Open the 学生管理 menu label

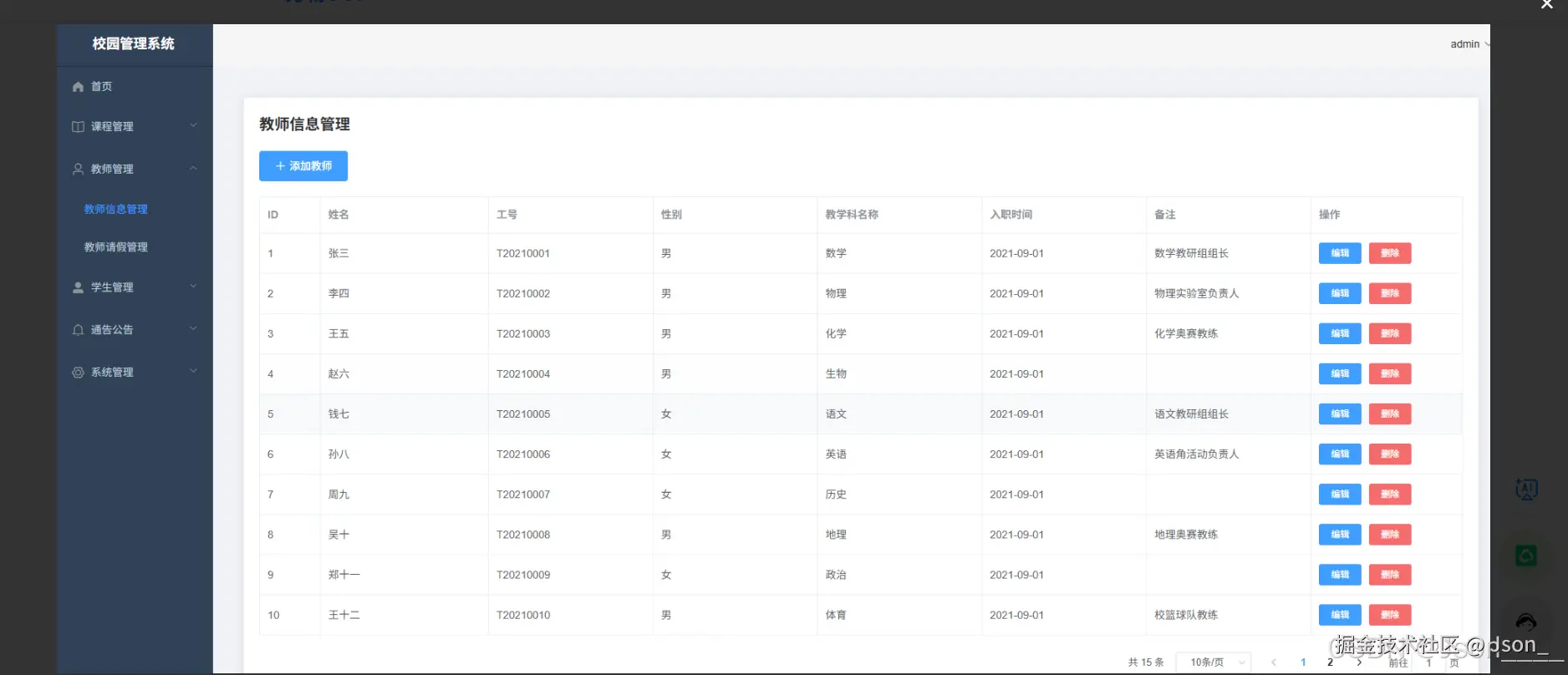(x=112, y=287)
